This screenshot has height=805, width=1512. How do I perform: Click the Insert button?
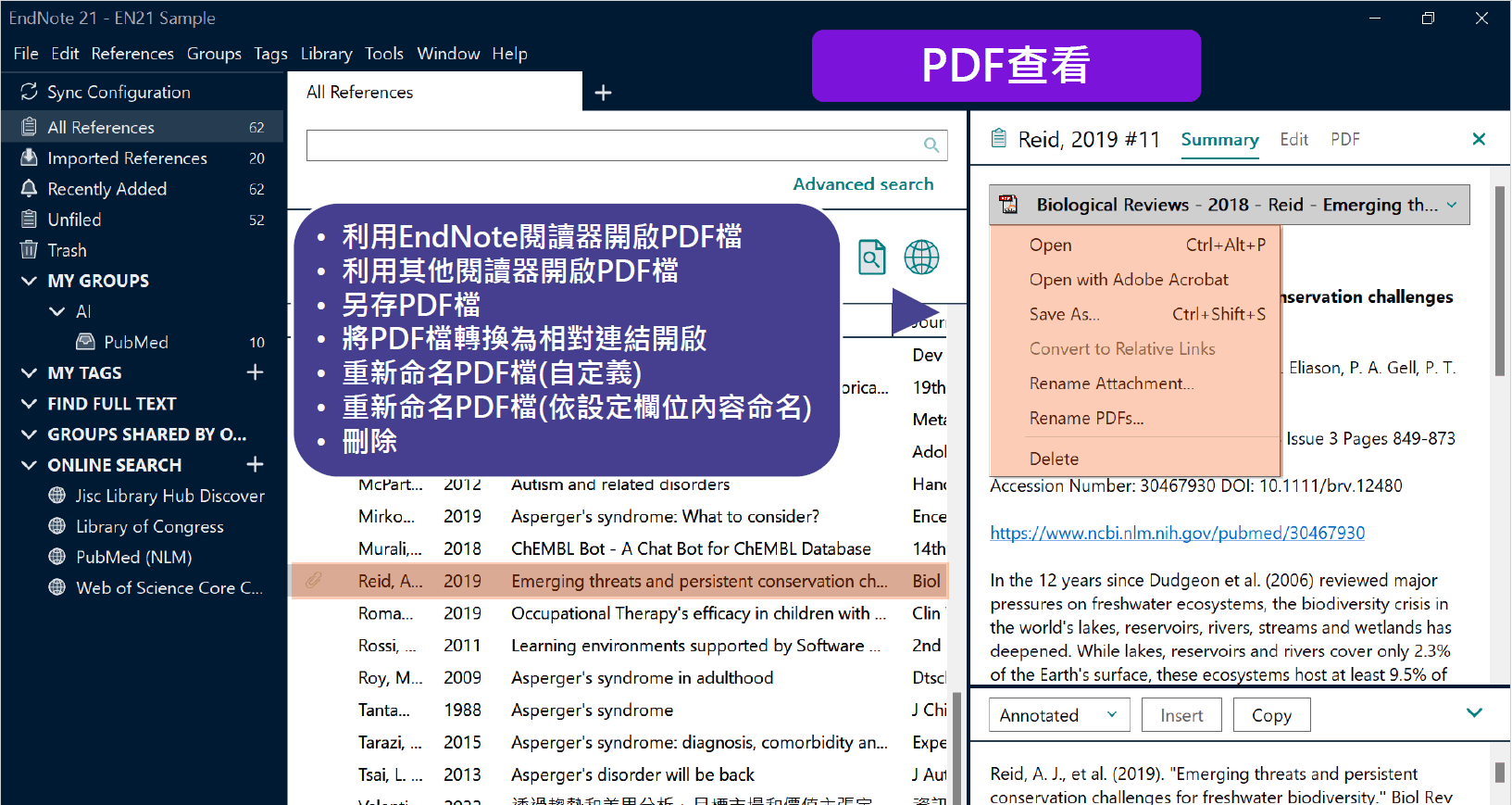pyautogui.click(x=1181, y=715)
